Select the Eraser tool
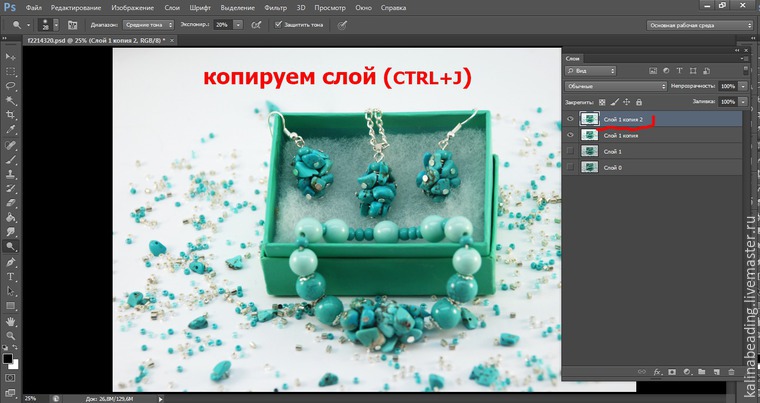Image resolution: width=760 pixels, height=403 pixels. 10,203
